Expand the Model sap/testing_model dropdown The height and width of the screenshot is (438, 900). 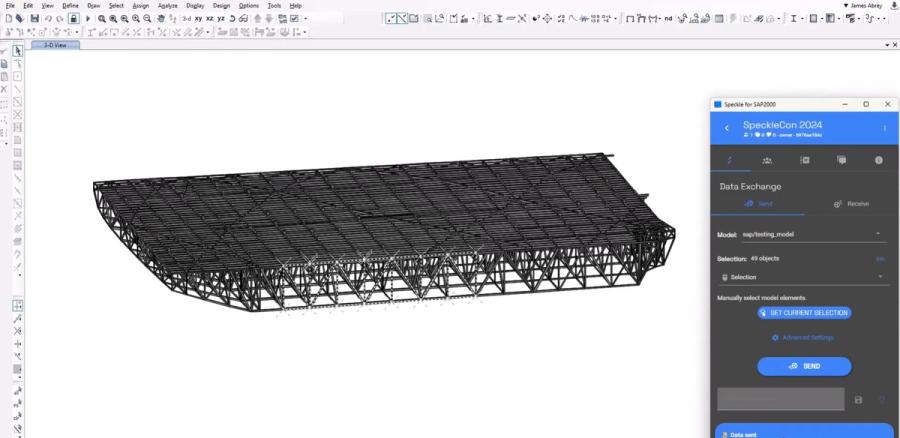click(812, 234)
